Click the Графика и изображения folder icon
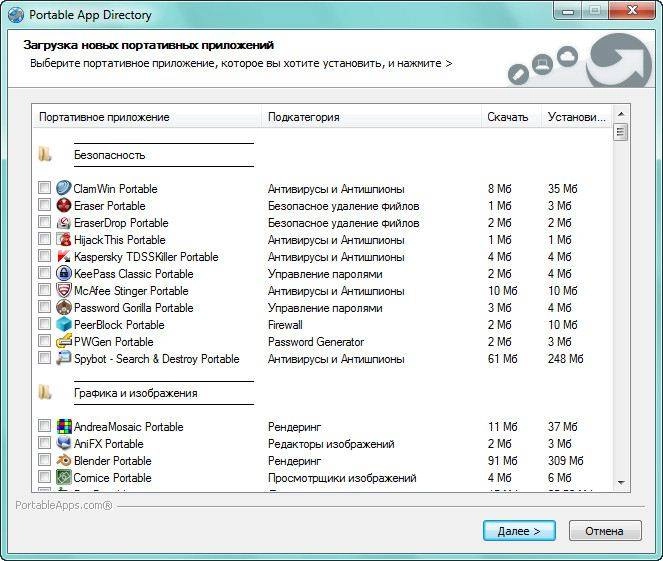The image size is (663, 561). point(44,392)
